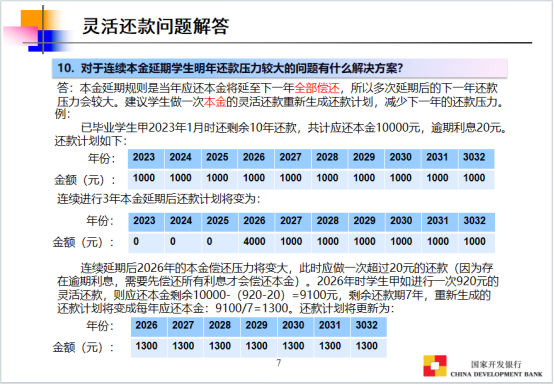
Task: Click the red word 本金 in the answer
Action: pyautogui.click(x=215, y=102)
